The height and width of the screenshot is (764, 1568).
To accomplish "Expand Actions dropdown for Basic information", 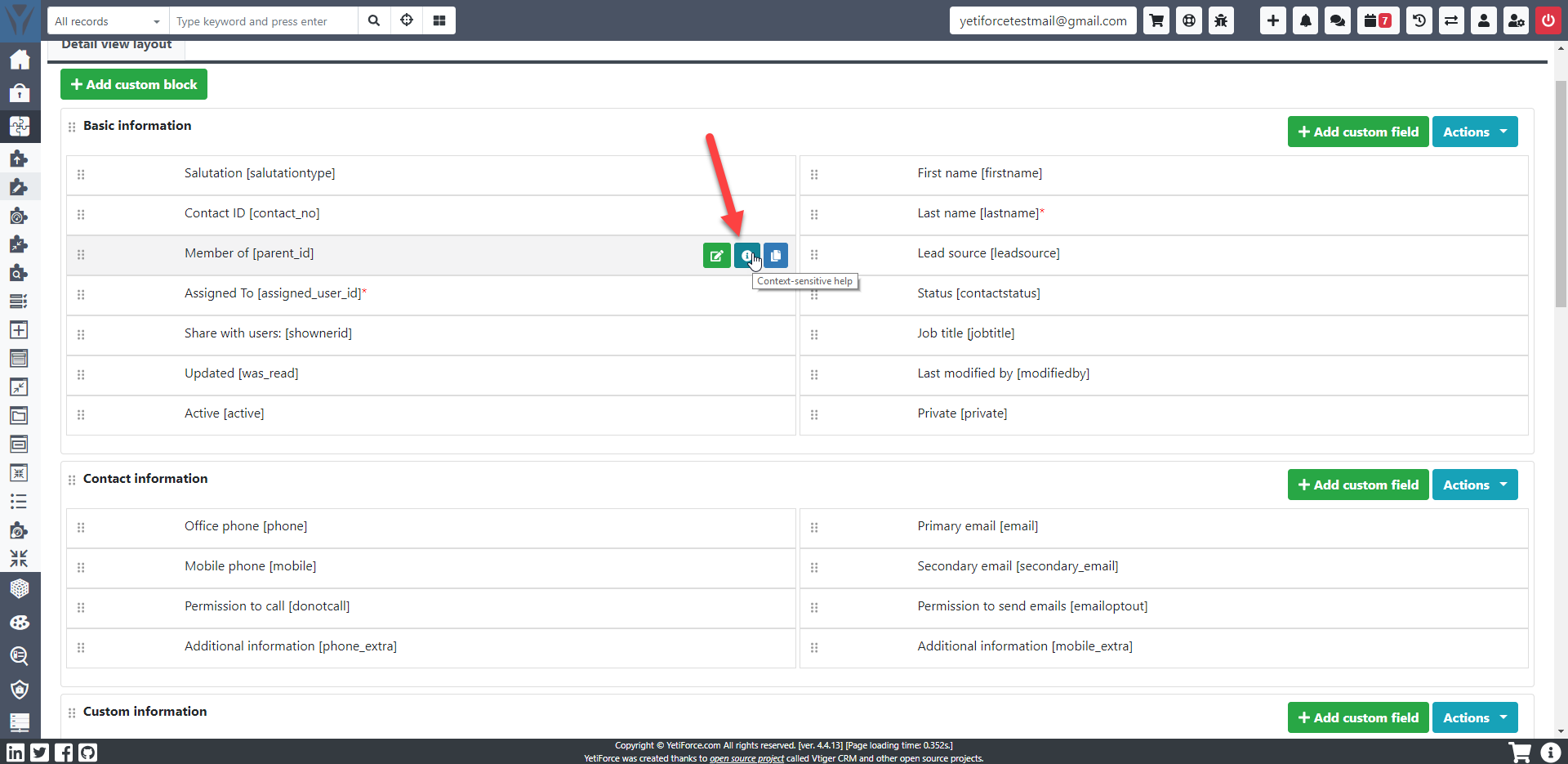I will coord(1475,132).
